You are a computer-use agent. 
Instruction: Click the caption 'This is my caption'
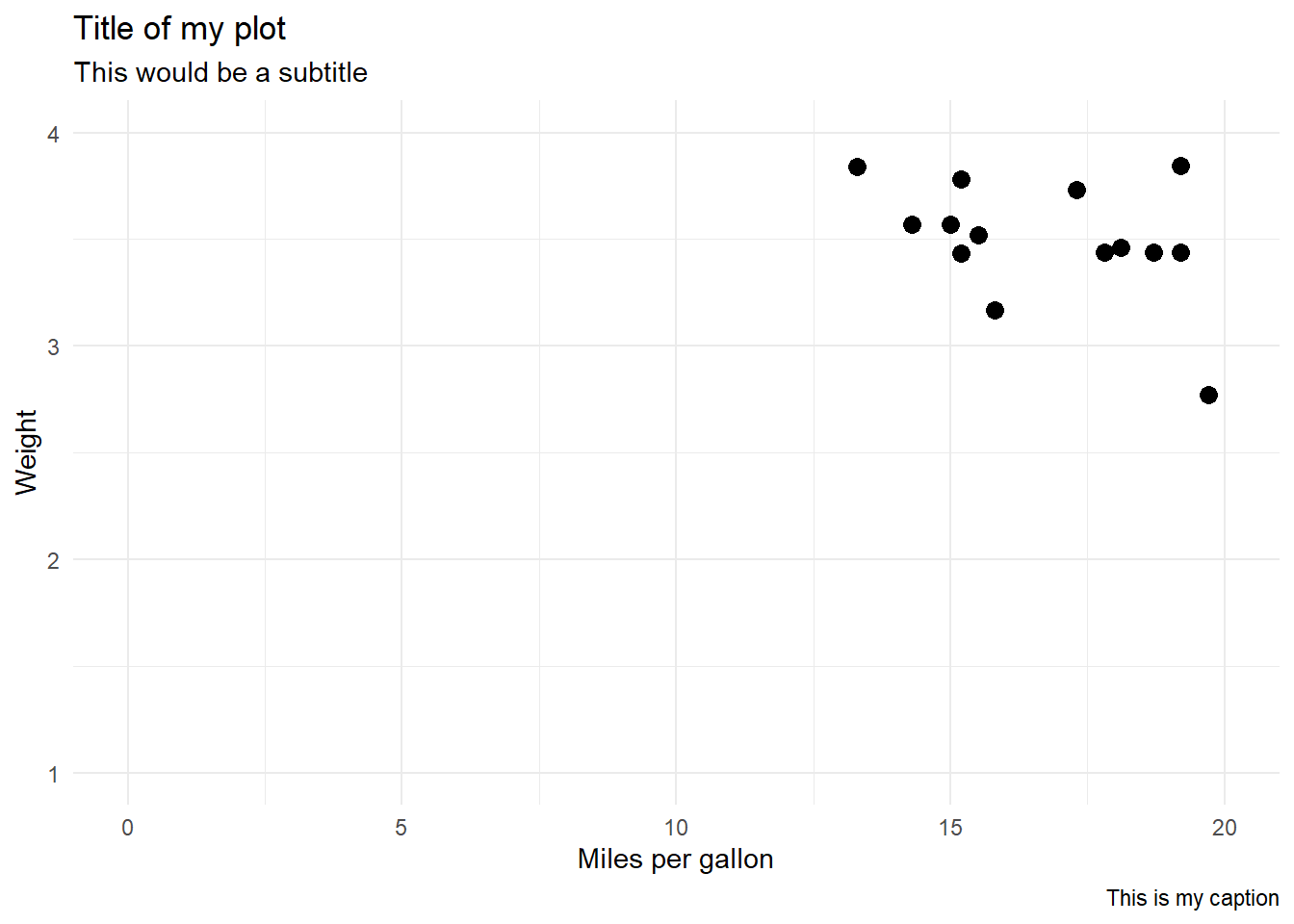click(x=1192, y=898)
